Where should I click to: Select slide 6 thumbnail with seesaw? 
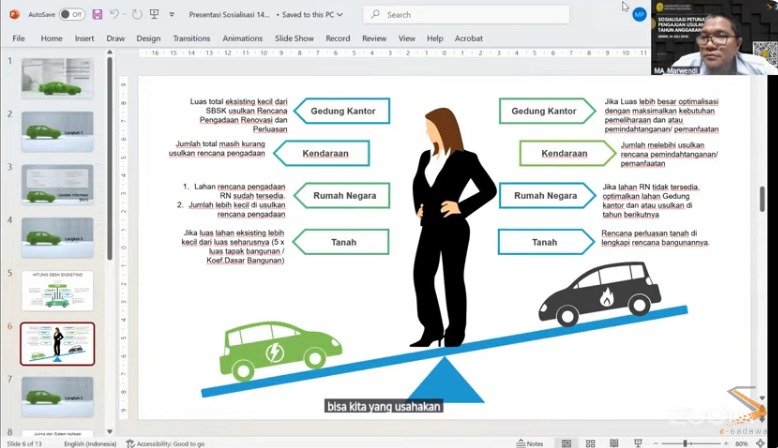tap(57, 344)
